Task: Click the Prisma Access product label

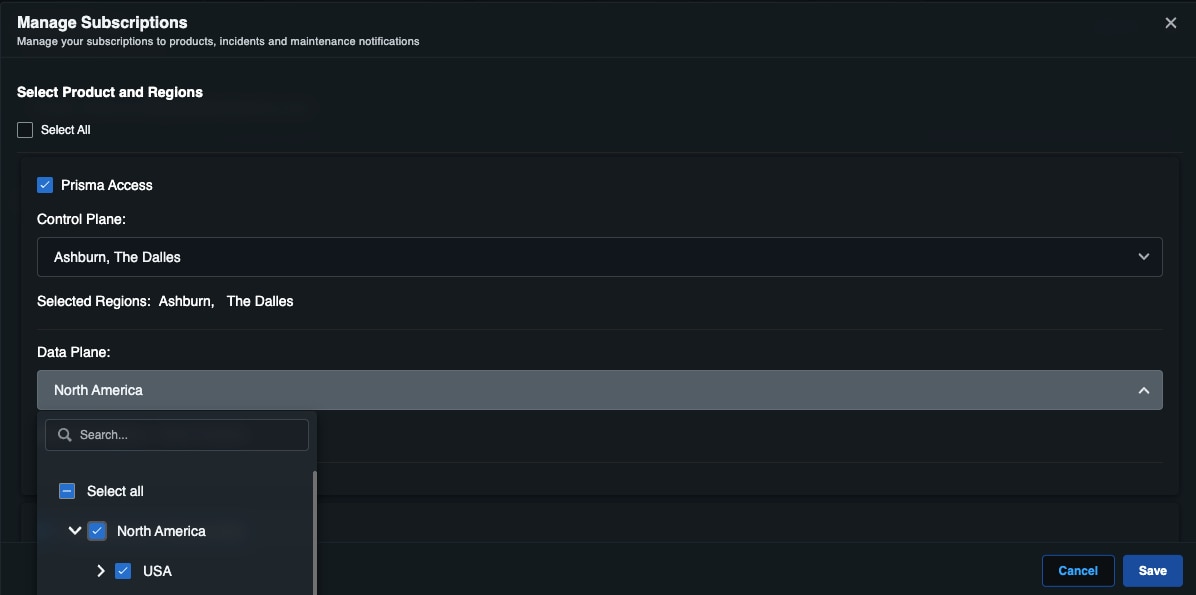Action: coord(107,185)
